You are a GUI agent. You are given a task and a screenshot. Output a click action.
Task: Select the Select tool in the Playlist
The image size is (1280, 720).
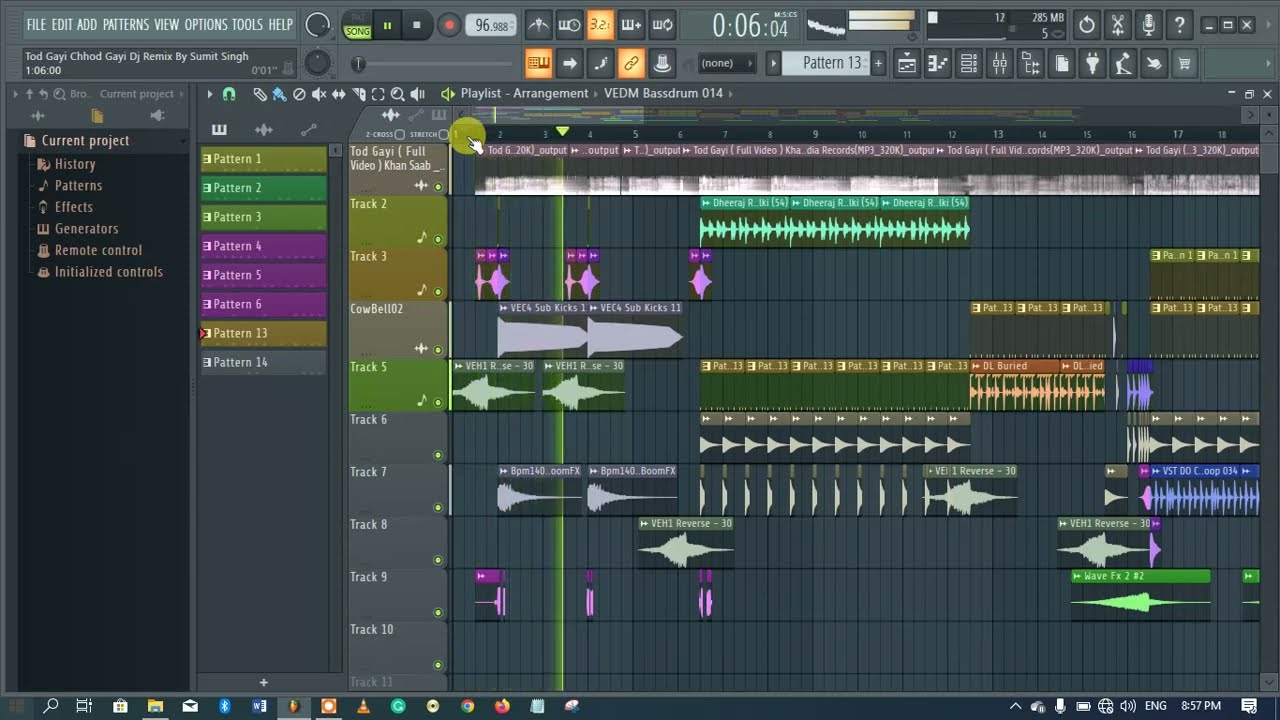point(378,94)
